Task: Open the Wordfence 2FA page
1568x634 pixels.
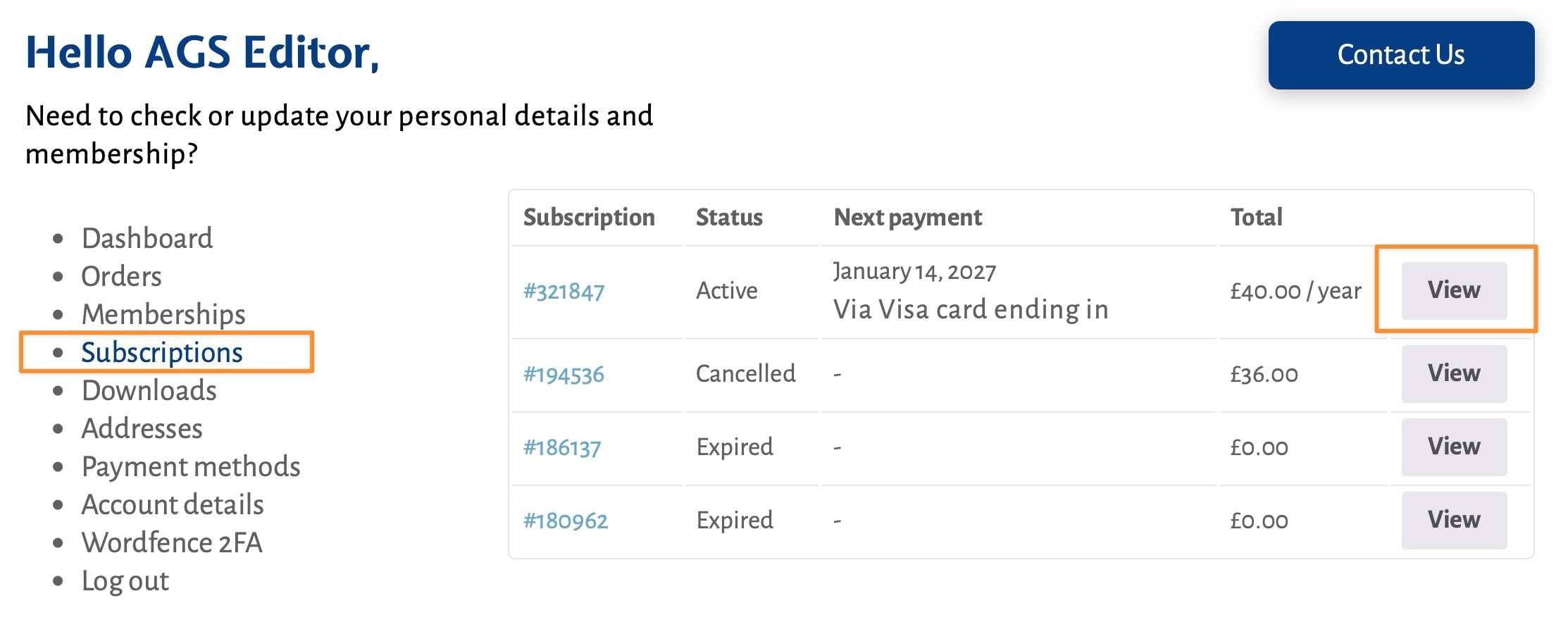Action: [x=171, y=542]
